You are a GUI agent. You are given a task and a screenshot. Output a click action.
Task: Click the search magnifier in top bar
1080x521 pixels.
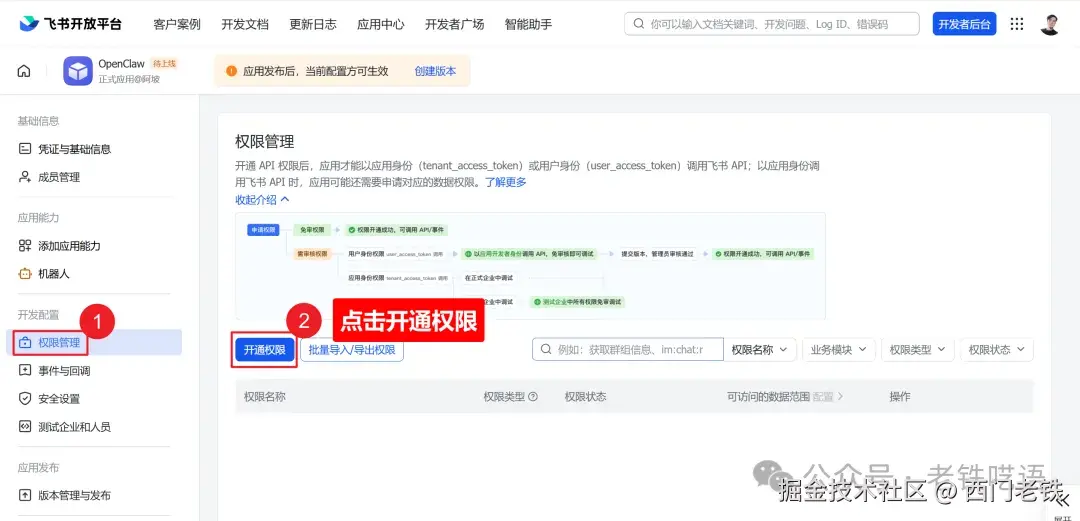point(639,24)
